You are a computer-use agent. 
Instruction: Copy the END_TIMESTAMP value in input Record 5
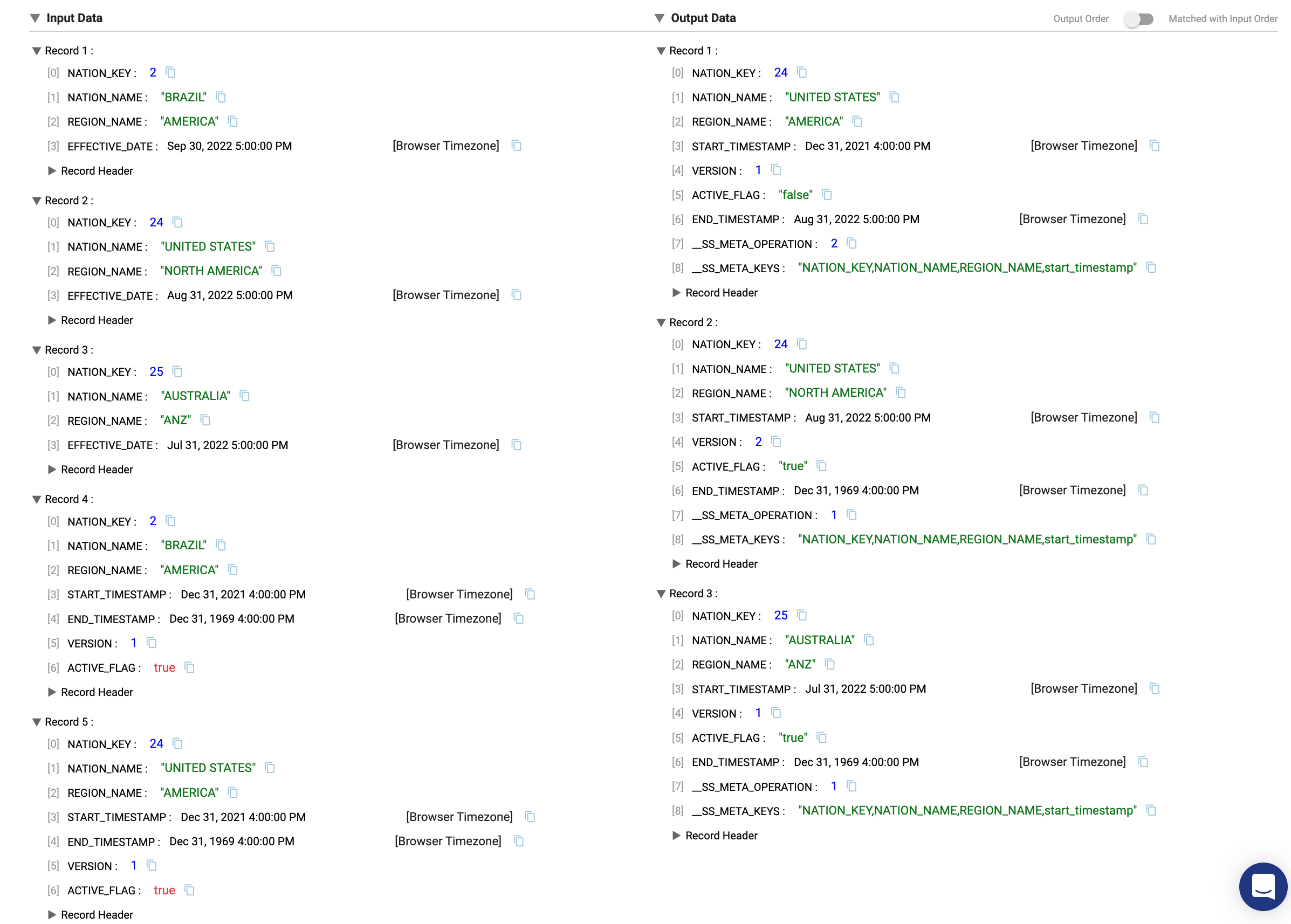pyautogui.click(x=519, y=841)
